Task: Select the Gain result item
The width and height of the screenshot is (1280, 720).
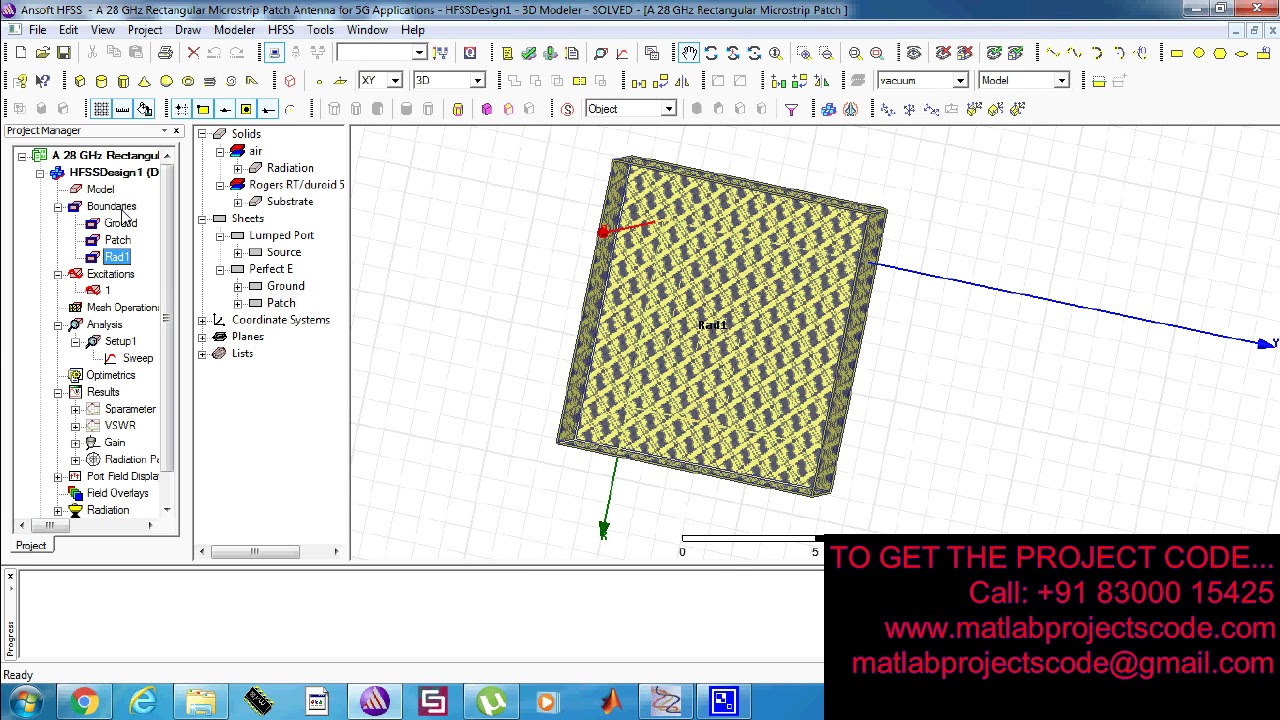Action: tap(115, 442)
